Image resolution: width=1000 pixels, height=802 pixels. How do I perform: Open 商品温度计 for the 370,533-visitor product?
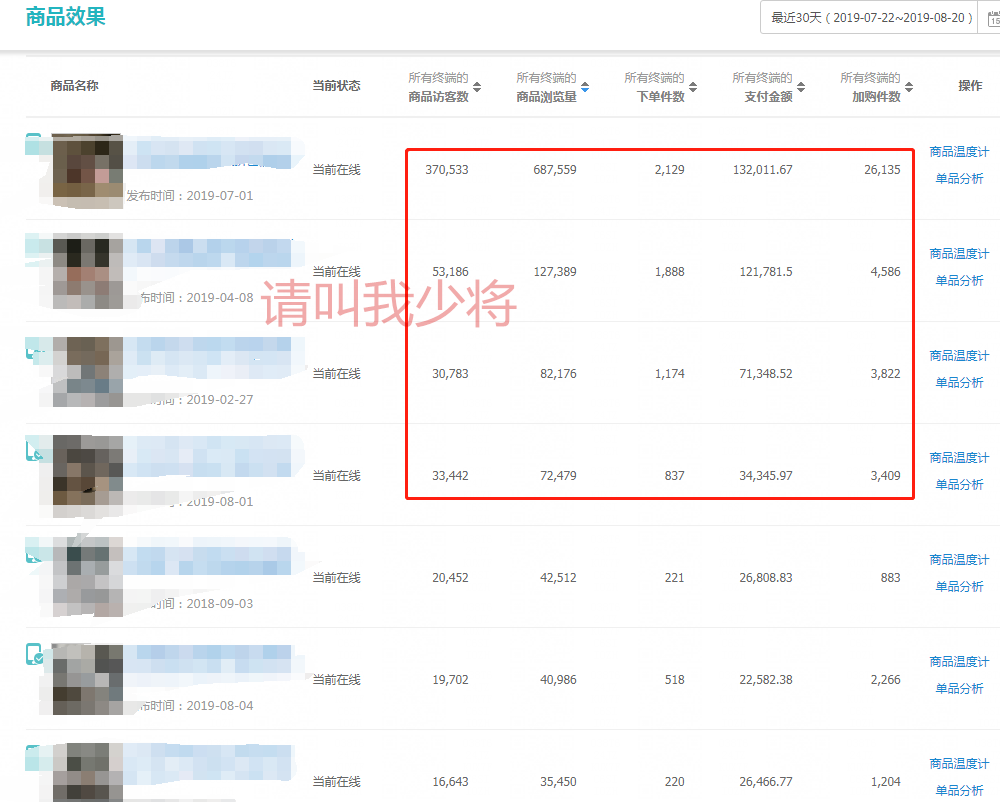959,152
